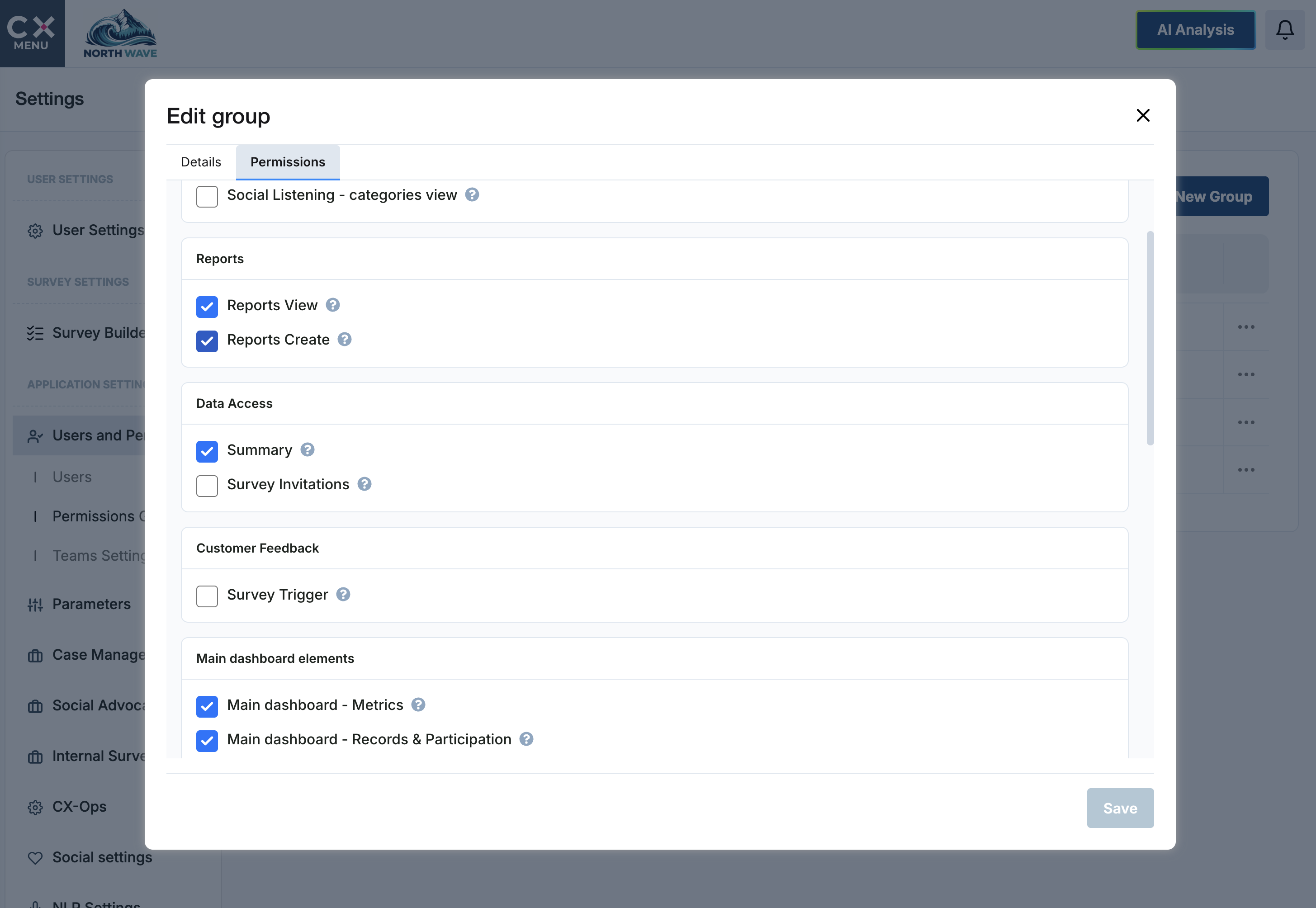Switch to the Details tab
The height and width of the screenshot is (908, 1316).
tap(201, 162)
